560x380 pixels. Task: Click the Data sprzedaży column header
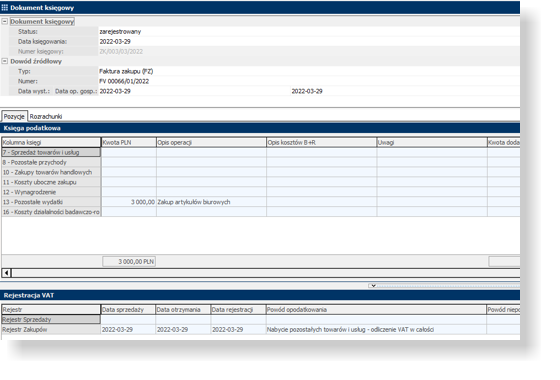pos(128,310)
